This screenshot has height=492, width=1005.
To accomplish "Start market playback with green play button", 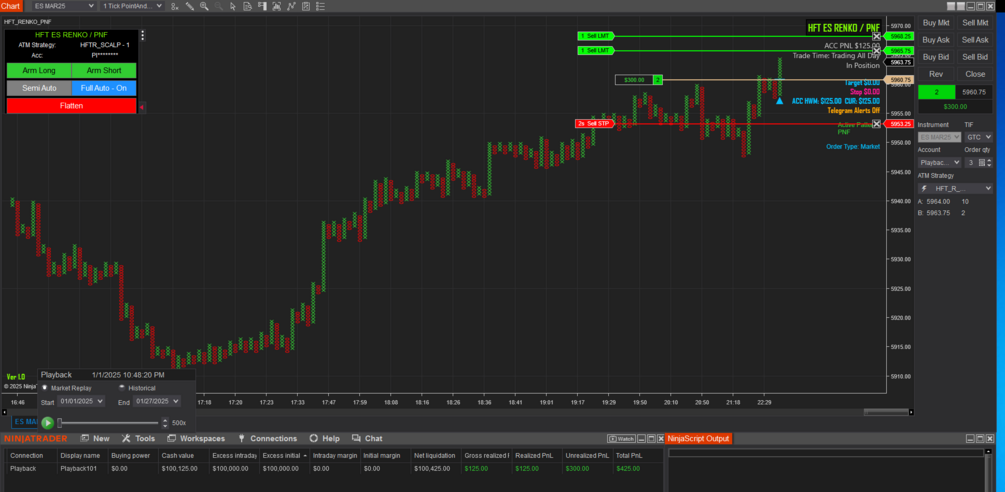I will pos(47,423).
